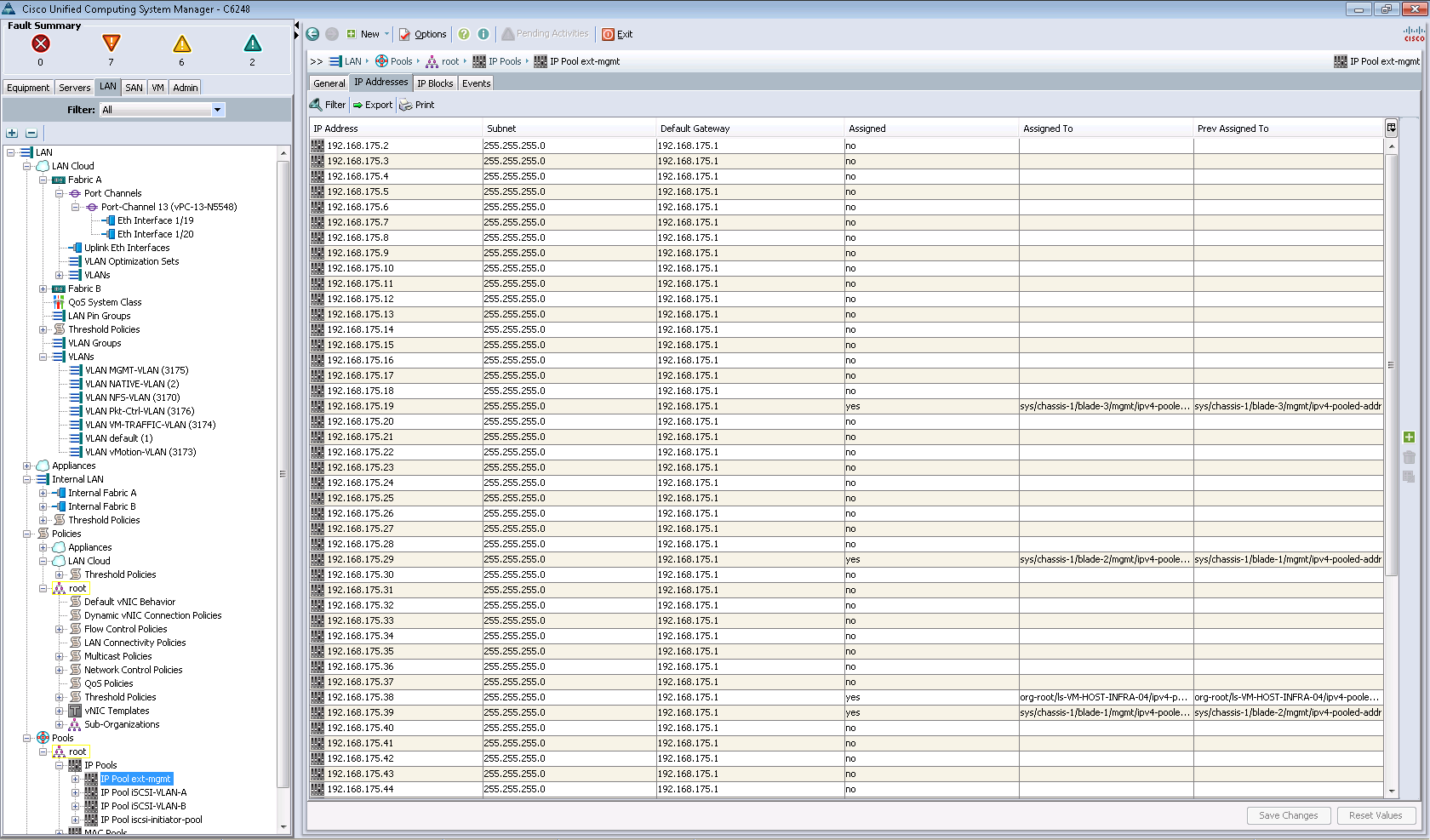This screenshot has height=840, width=1430.
Task: Collapse the VLANs tree node under LAN Cloud
Action: click(x=43, y=357)
